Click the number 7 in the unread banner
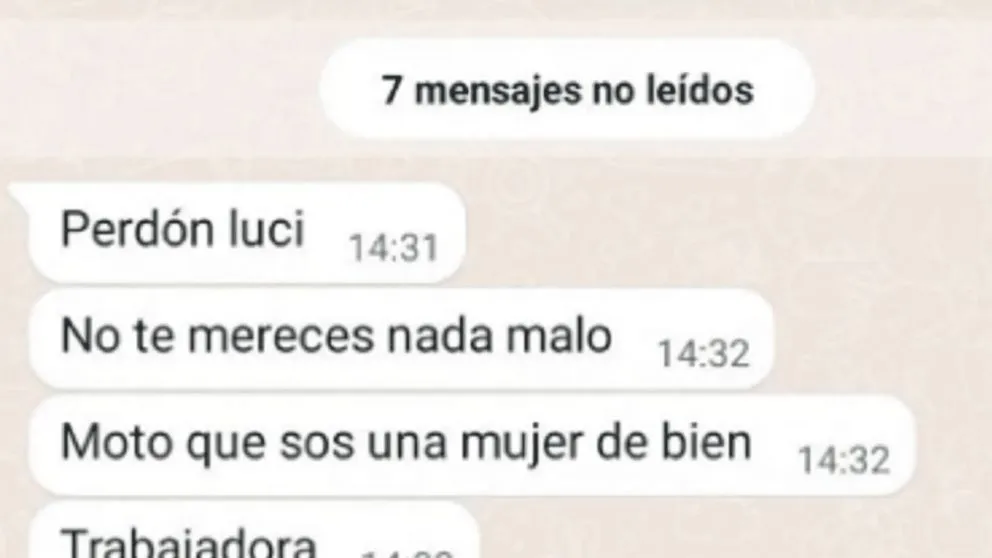This screenshot has width=992, height=558. coord(392,90)
